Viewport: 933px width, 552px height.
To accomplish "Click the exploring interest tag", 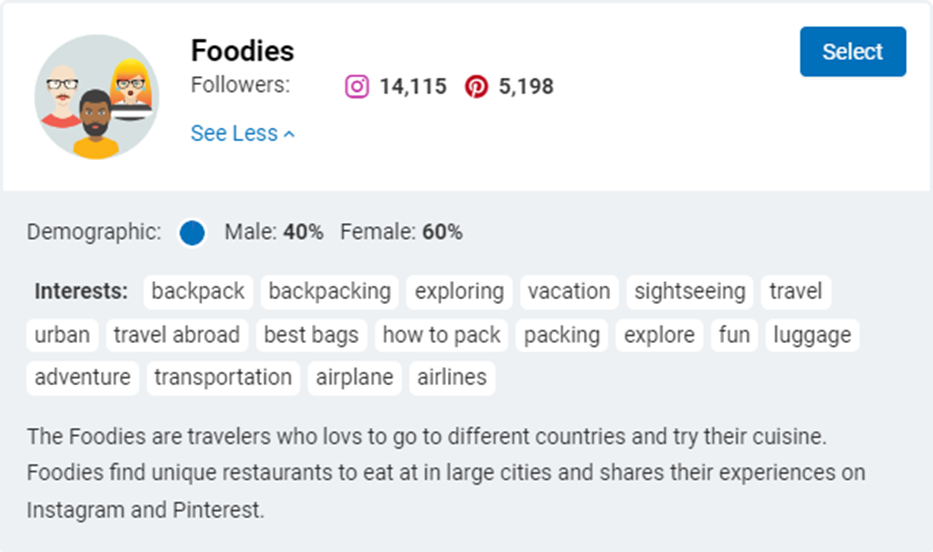I will (459, 292).
